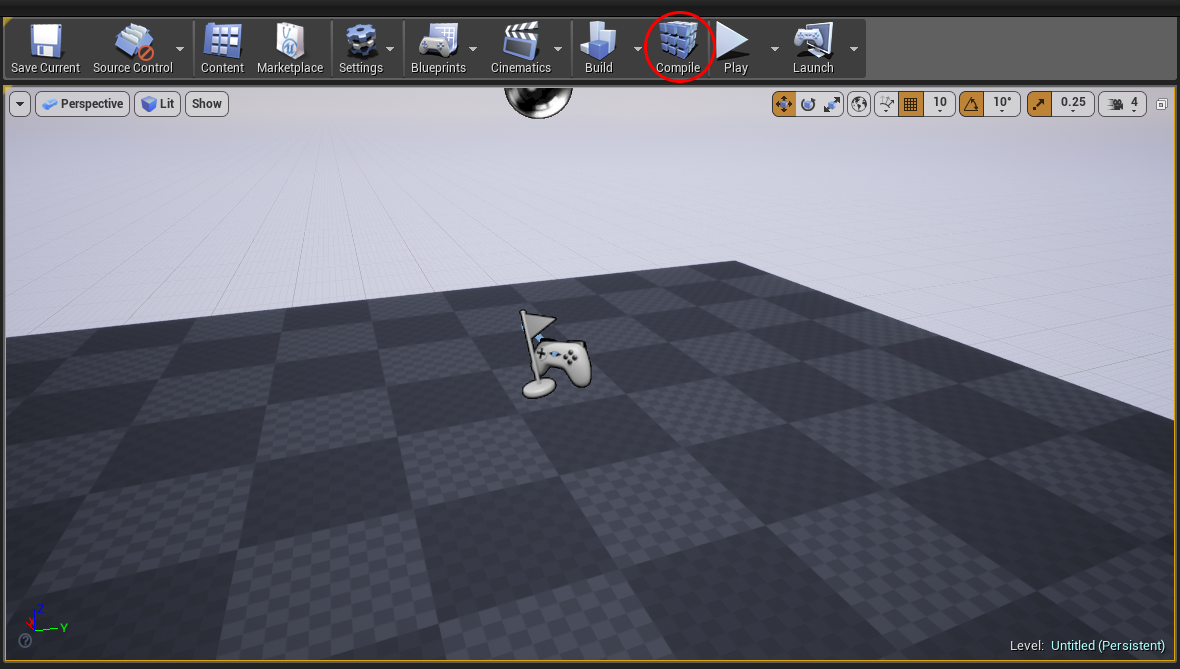
Task: Select the scale gizmo mode
Action: click(832, 104)
